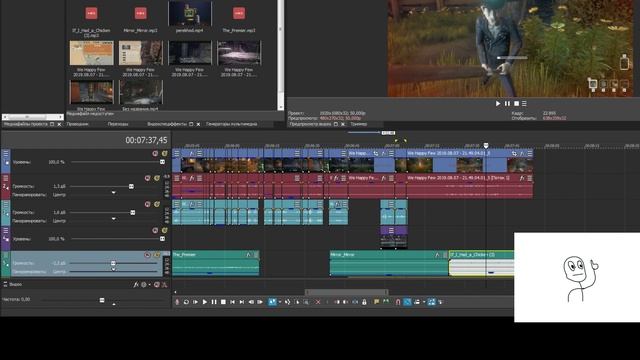Open event FX on The_Freezer clip
Screen dimensions: 640x360
click(x=249, y=255)
